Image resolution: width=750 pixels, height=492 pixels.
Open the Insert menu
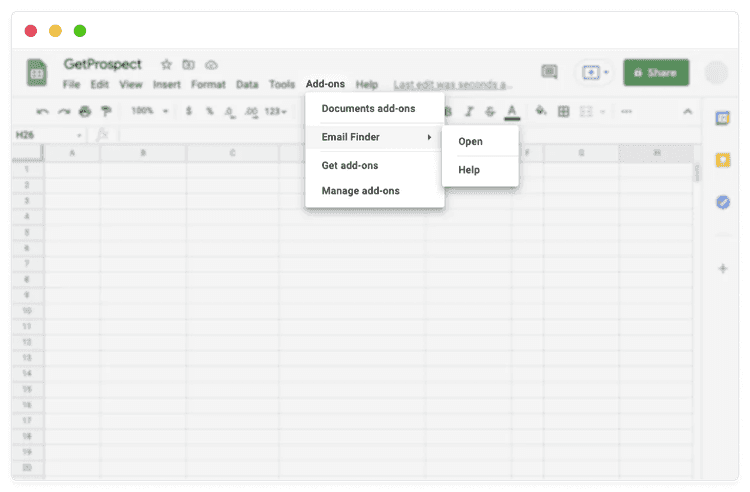point(166,85)
